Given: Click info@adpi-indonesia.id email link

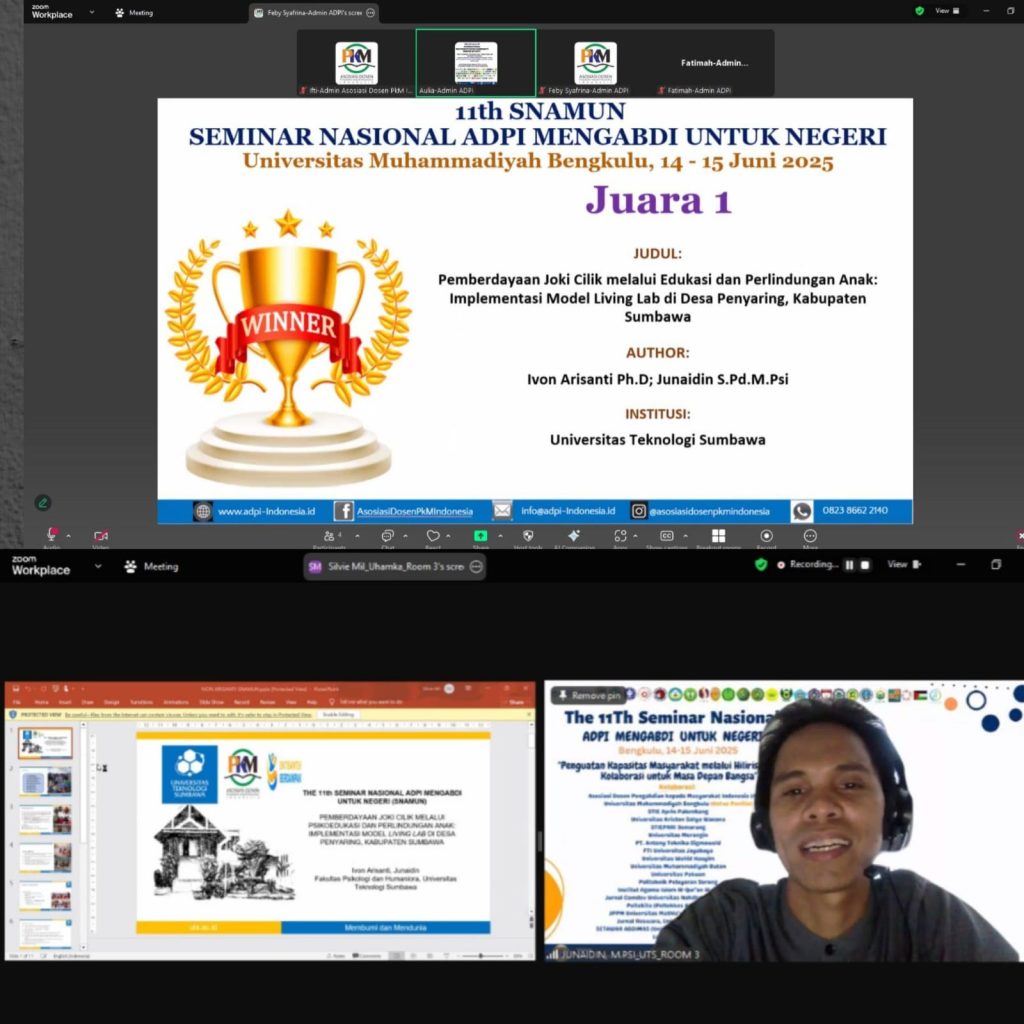Looking at the screenshot, I should pos(568,511).
